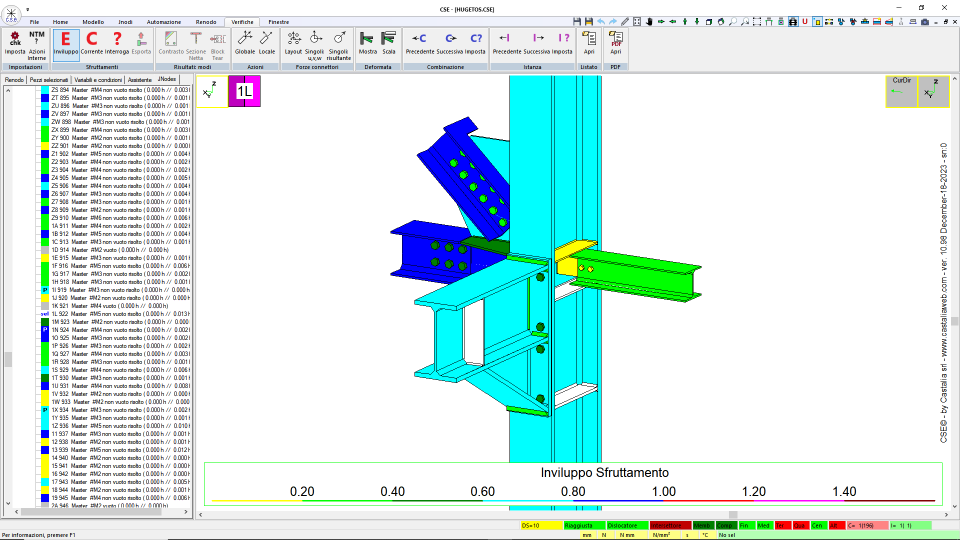Click Singoli u,v,w connector forces icon
This screenshot has height=540, width=960.
click(315, 45)
